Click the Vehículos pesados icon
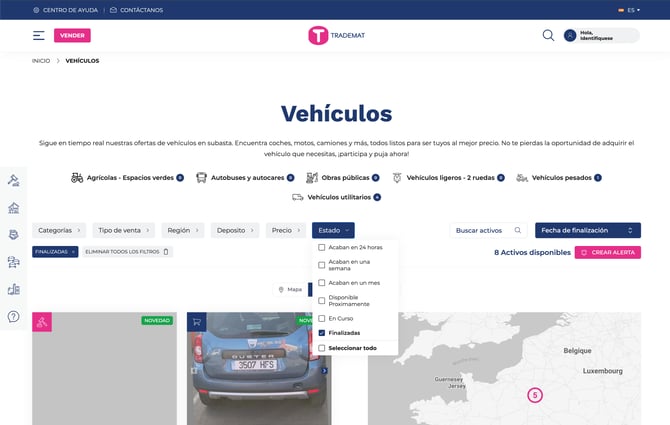This screenshot has height=425, width=670. coord(522,178)
